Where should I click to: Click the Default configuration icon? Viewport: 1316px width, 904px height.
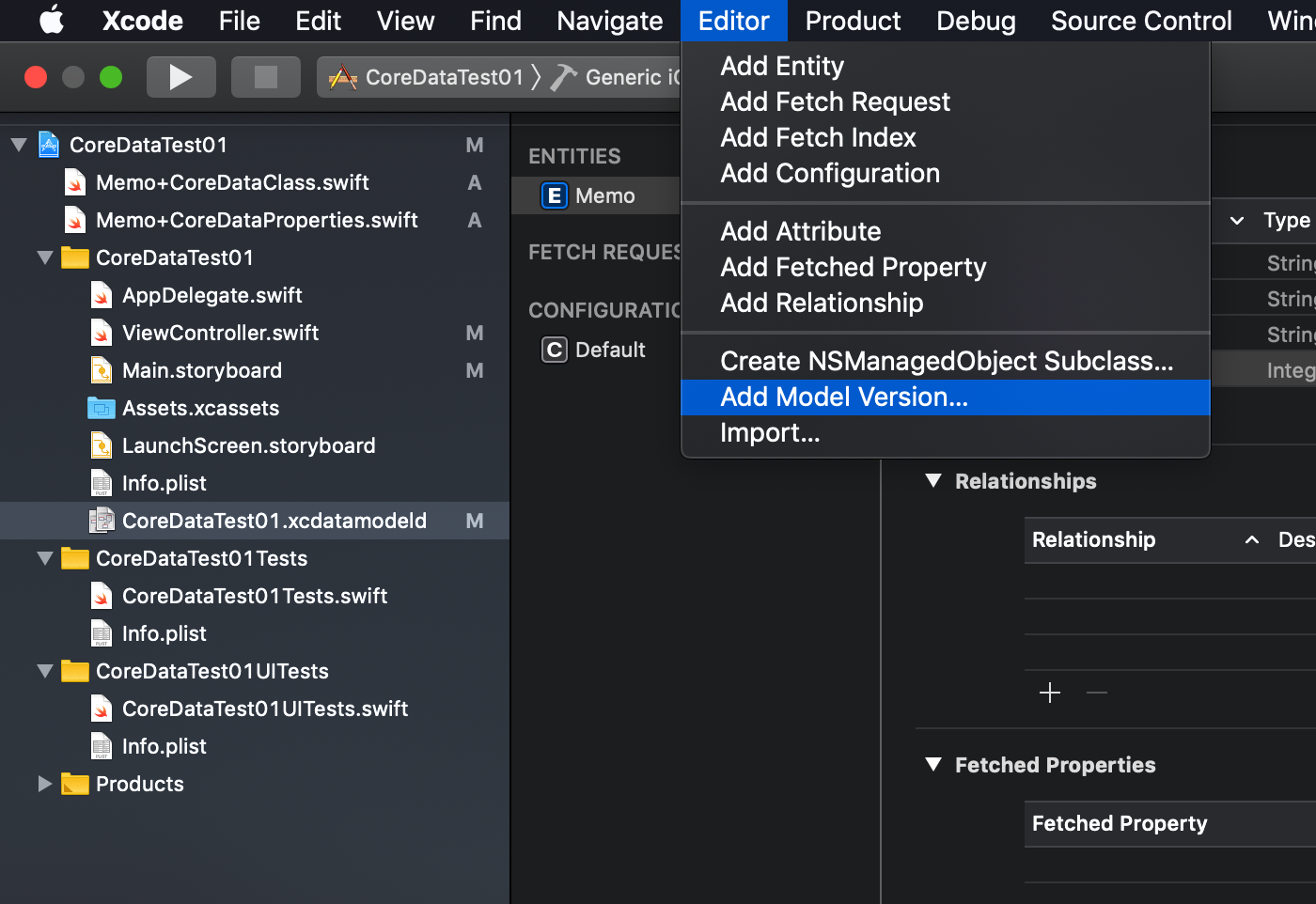(x=554, y=350)
